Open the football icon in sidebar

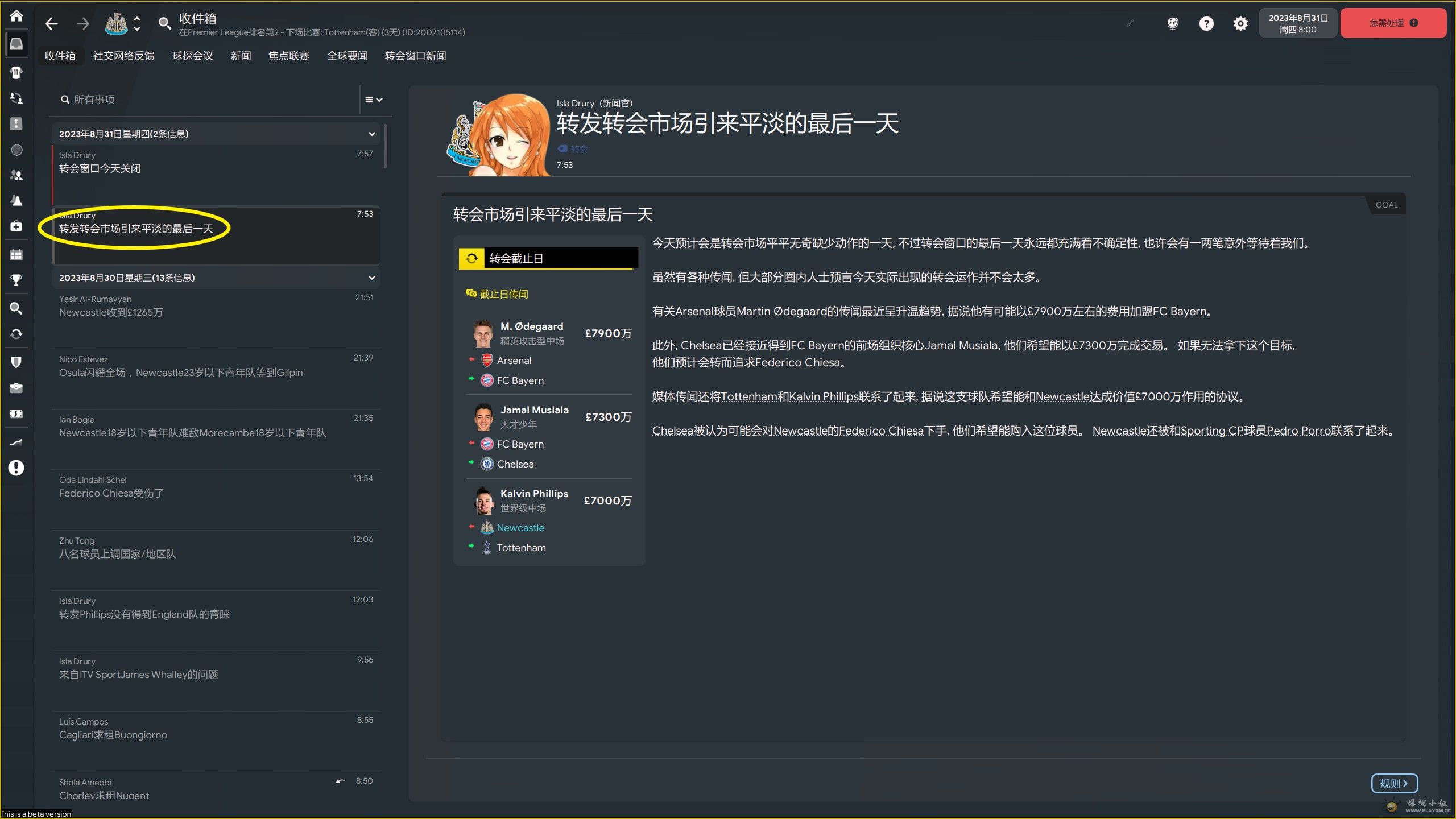coord(16,150)
